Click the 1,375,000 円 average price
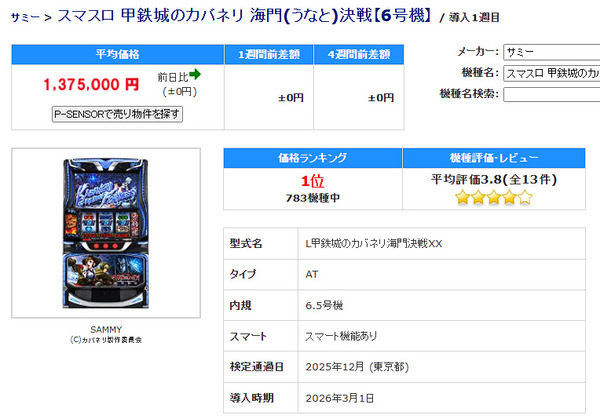The image size is (600, 419). 91,84
